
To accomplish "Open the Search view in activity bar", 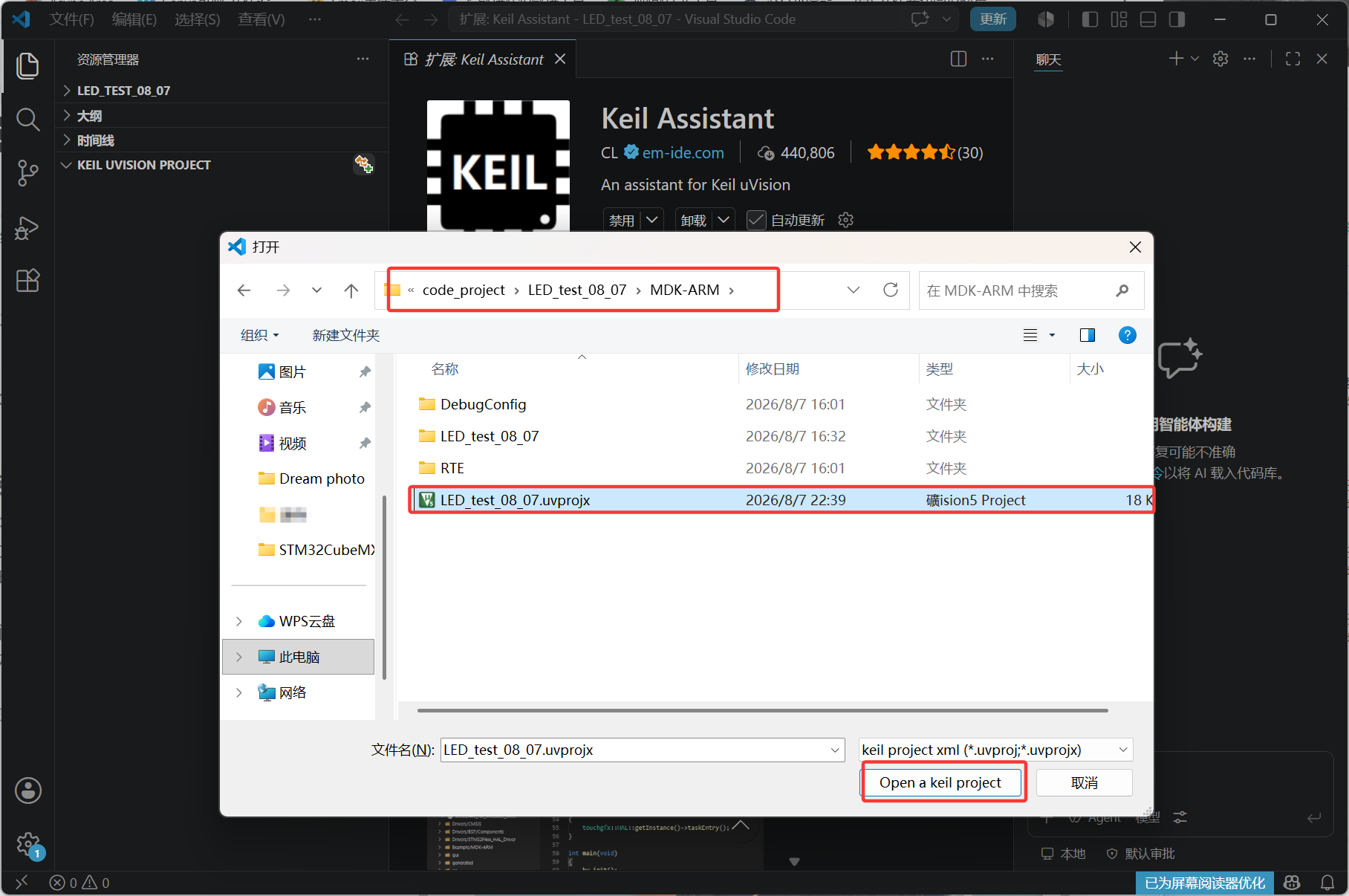I will (x=27, y=119).
